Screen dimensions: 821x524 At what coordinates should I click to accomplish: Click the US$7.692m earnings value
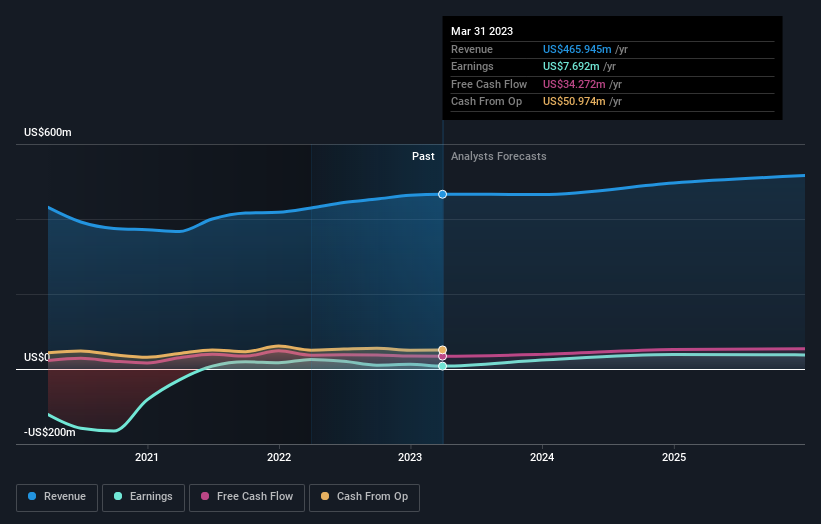(x=571, y=66)
